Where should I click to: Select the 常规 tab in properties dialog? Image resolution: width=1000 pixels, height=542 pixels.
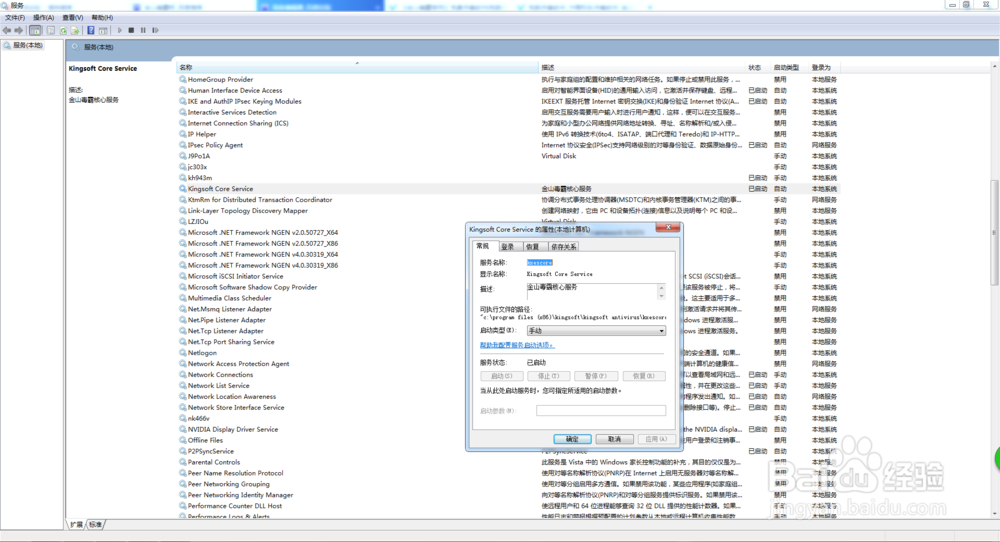click(483, 246)
